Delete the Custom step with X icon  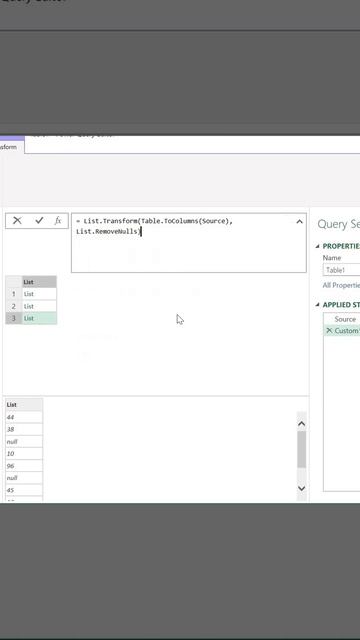pyautogui.click(x=329, y=331)
